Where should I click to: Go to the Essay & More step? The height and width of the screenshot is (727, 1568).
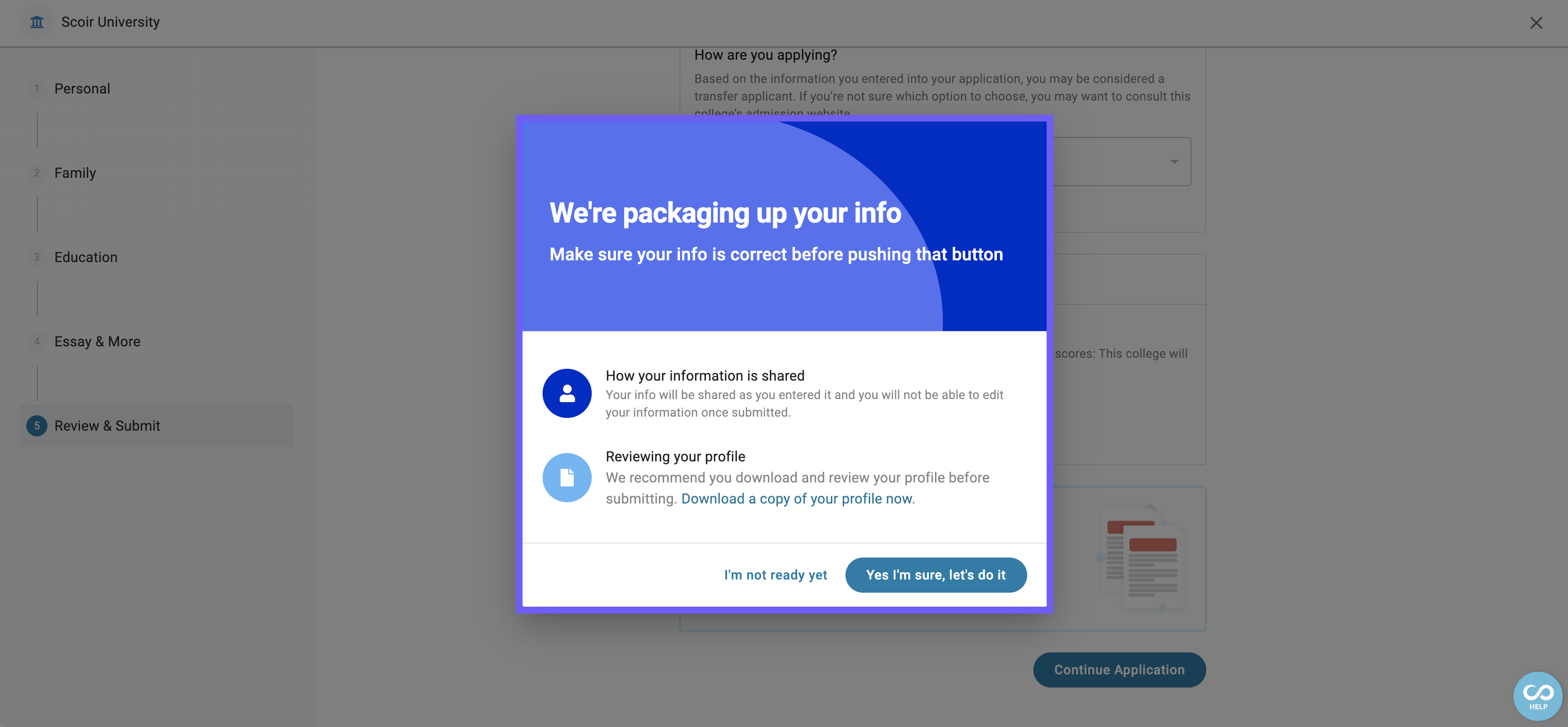pos(97,342)
